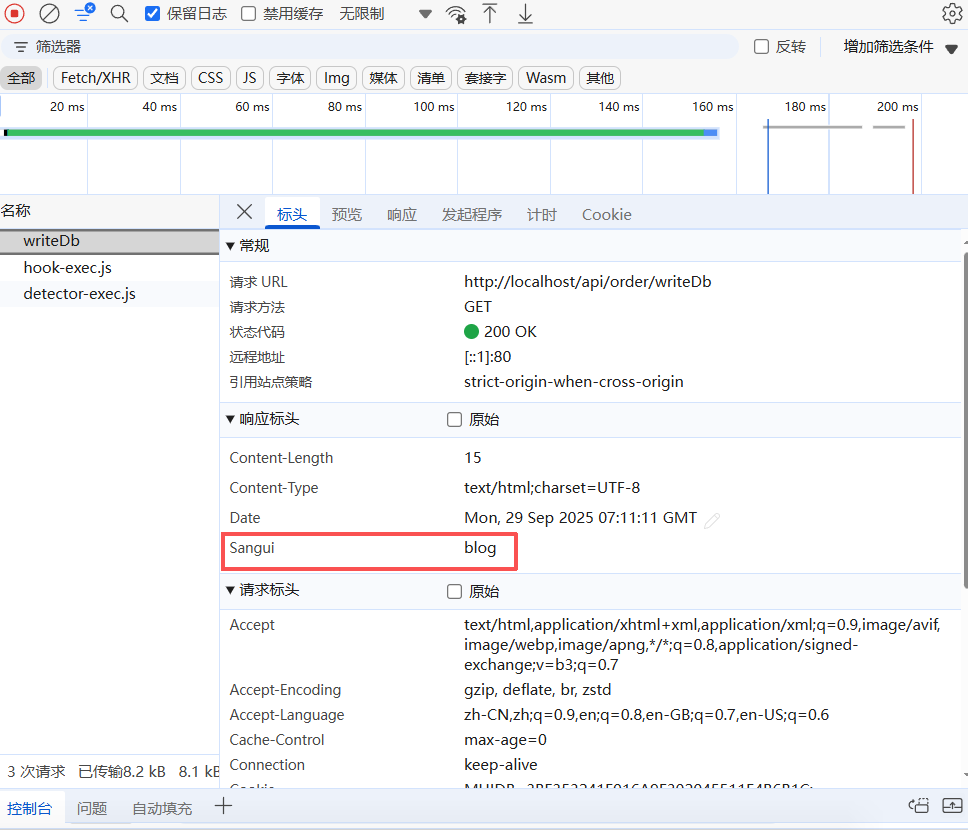This screenshot has height=830, width=968.
Task: Click the export HAR download arrow
Action: (525, 14)
